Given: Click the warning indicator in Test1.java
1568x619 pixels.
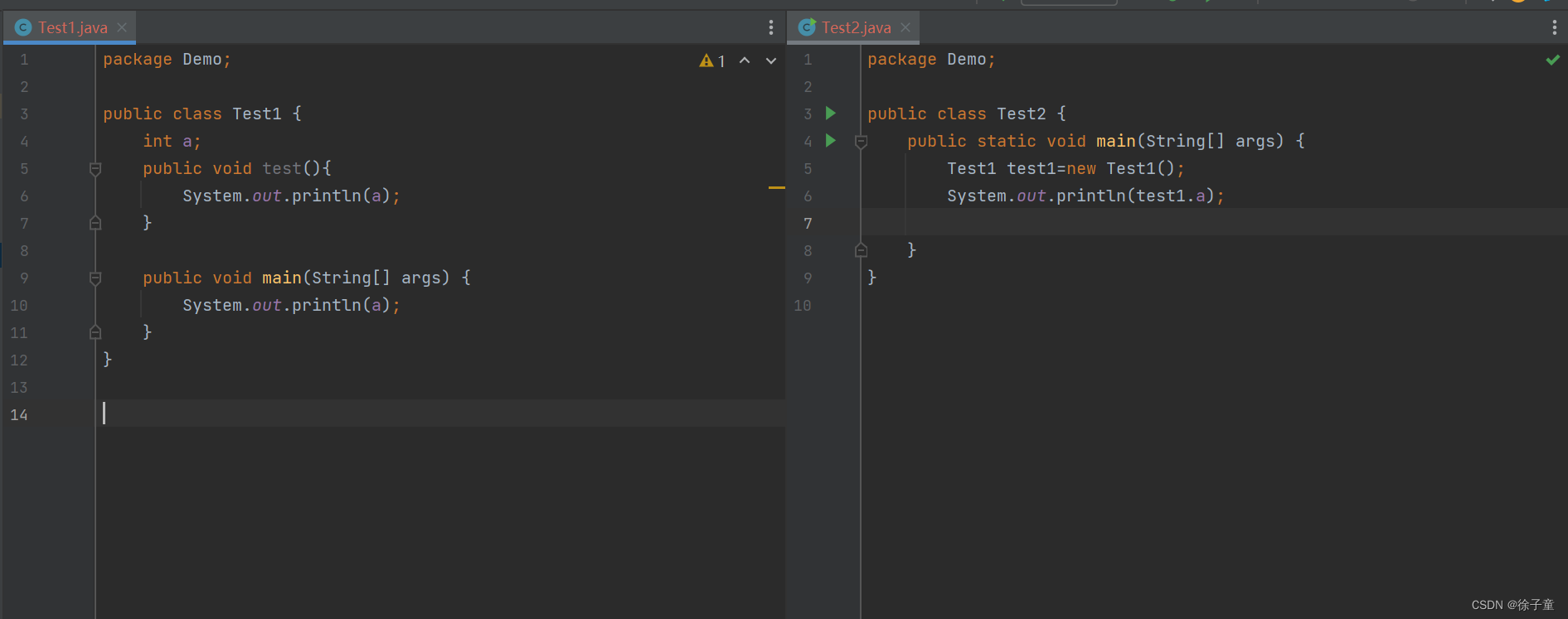Looking at the screenshot, I should click(712, 60).
